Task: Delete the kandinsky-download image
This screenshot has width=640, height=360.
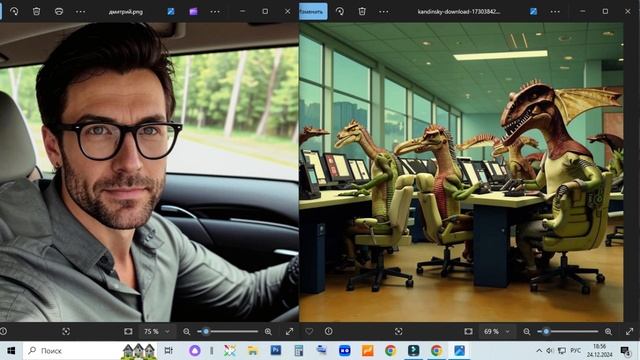Action: coord(362,11)
